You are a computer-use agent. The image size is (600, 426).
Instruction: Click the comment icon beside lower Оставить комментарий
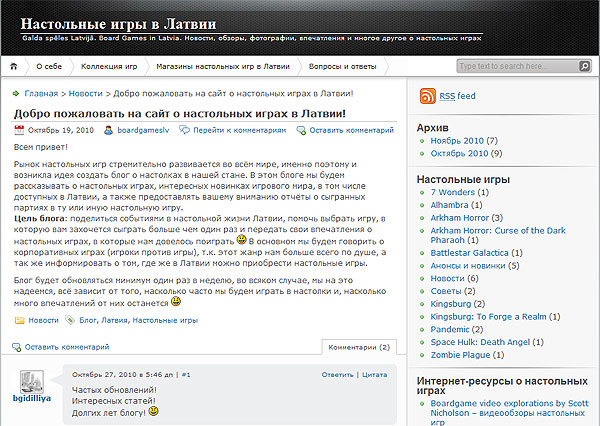point(16,347)
